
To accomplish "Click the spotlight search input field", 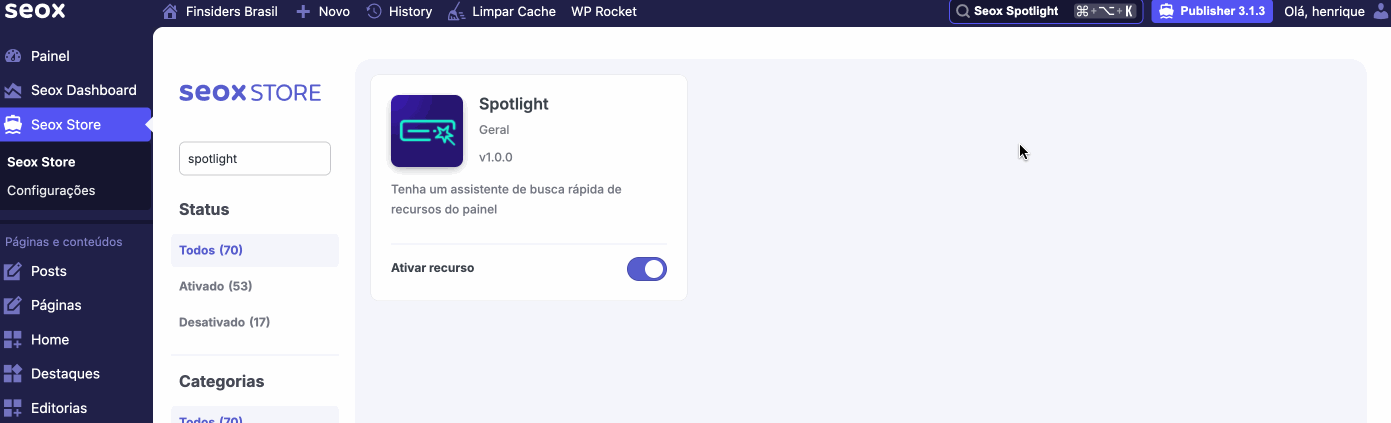I will click(x=255, y=158).
